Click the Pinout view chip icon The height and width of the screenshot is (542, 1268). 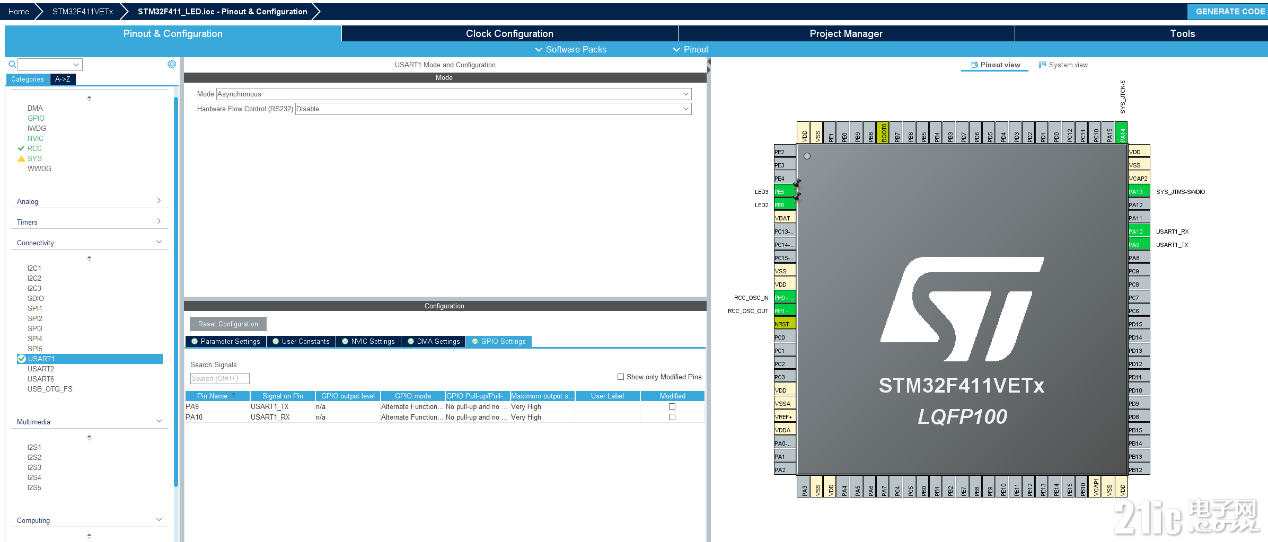[974, 65]
